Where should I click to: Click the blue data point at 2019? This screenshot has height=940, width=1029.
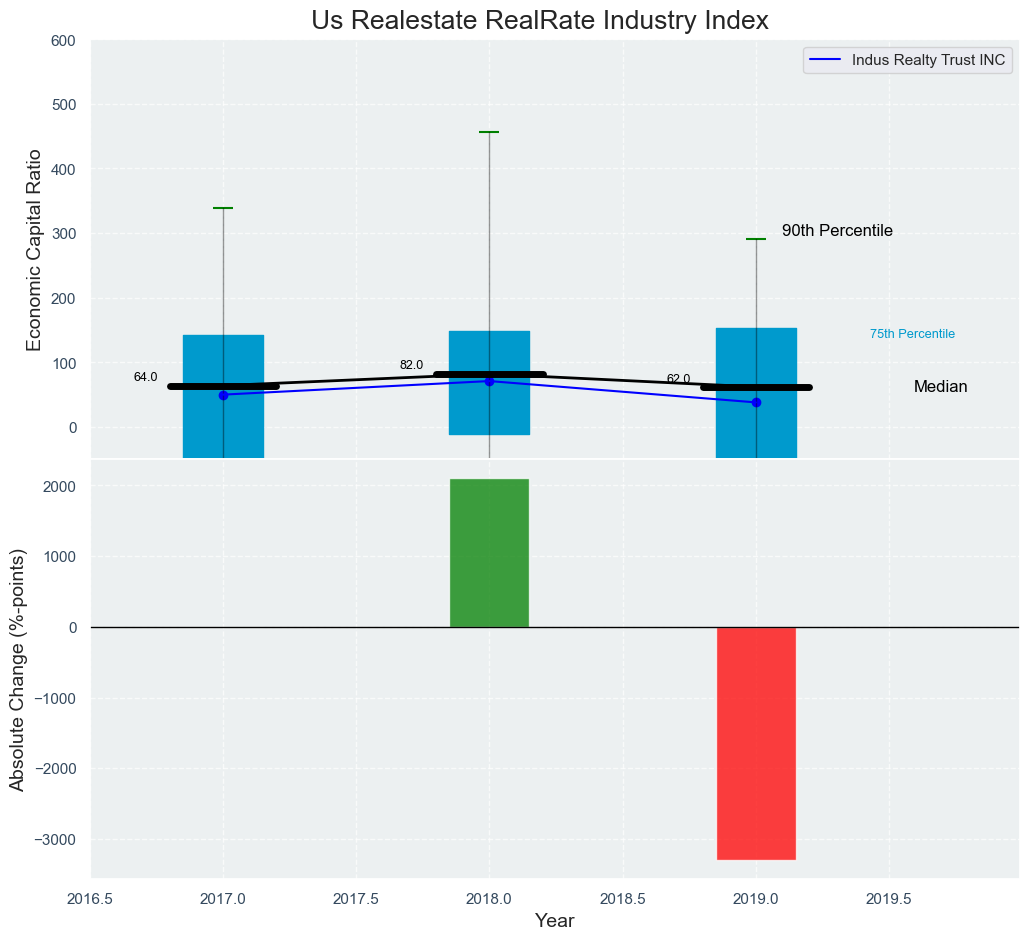click(x=756, y=402)
